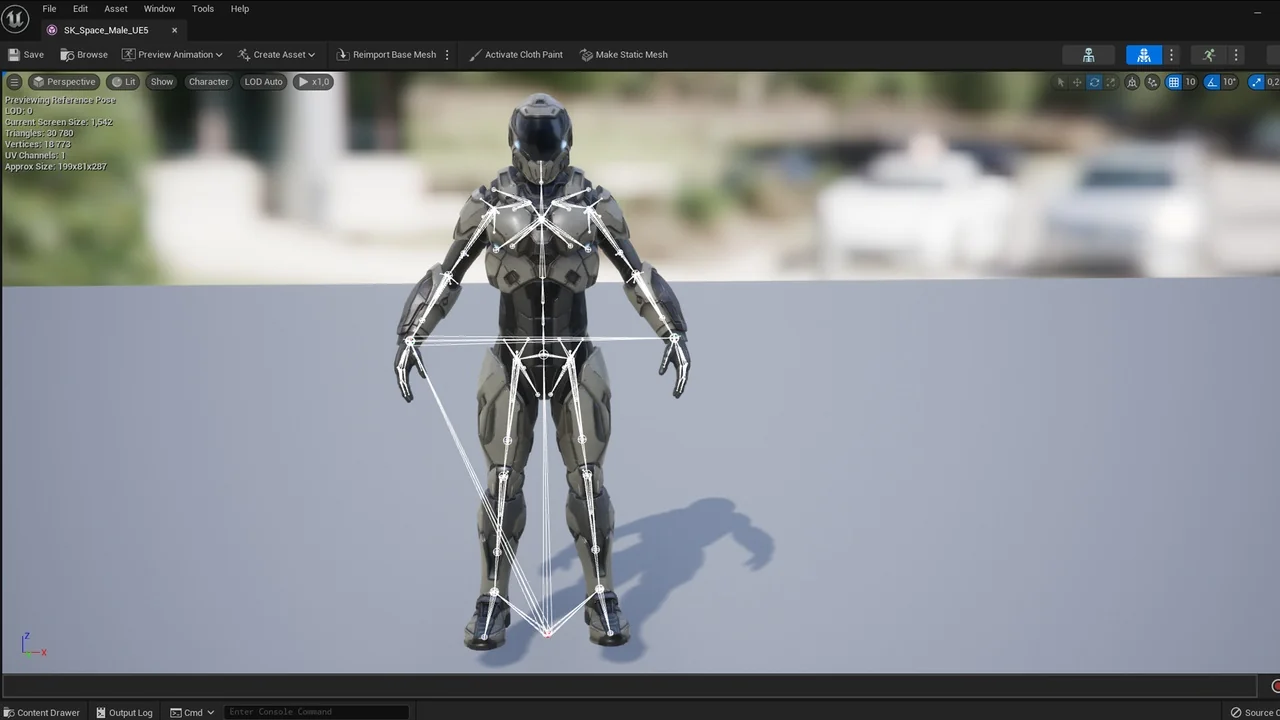Toggle scale snapping in the viewport toolbar
Screen dimensions: 1280x720
point(1256,82)
